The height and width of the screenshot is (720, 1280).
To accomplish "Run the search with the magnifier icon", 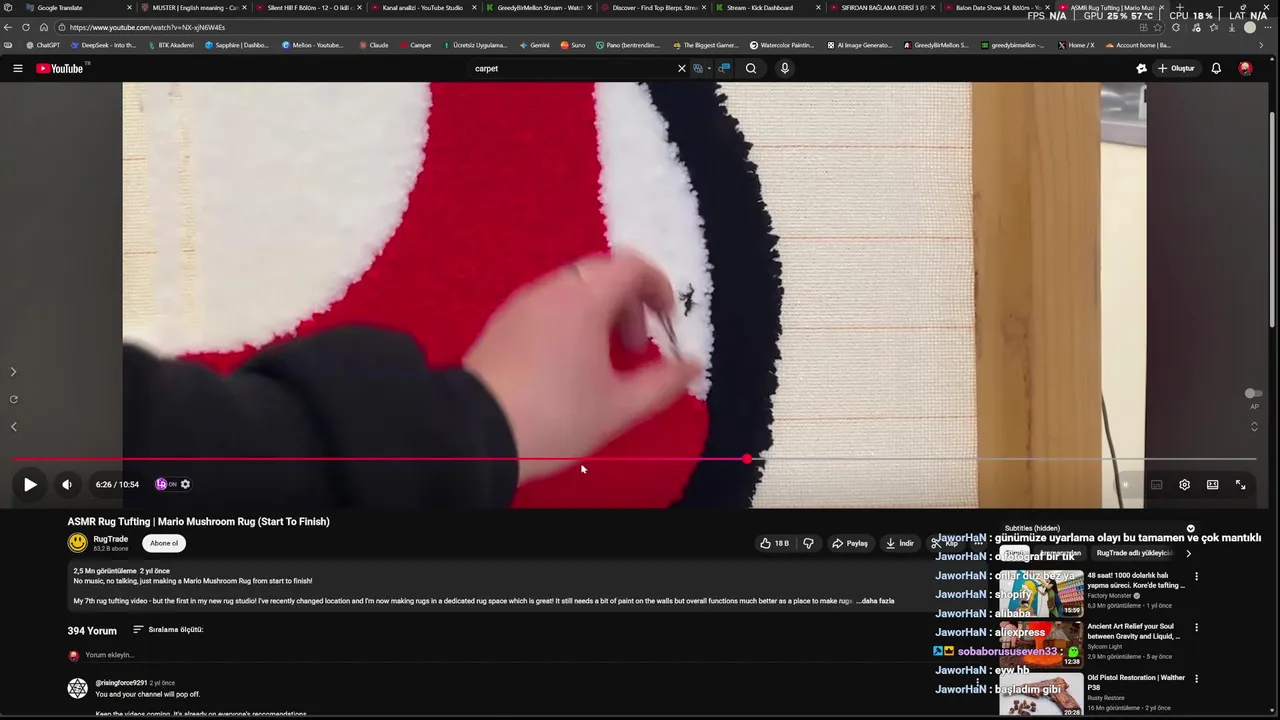I will (751, 68).
